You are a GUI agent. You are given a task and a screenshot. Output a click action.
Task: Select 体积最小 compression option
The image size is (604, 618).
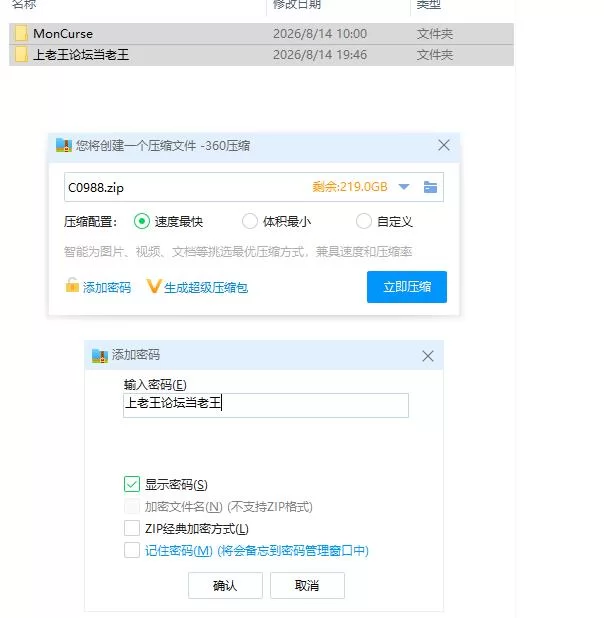(x=250, y=222)
